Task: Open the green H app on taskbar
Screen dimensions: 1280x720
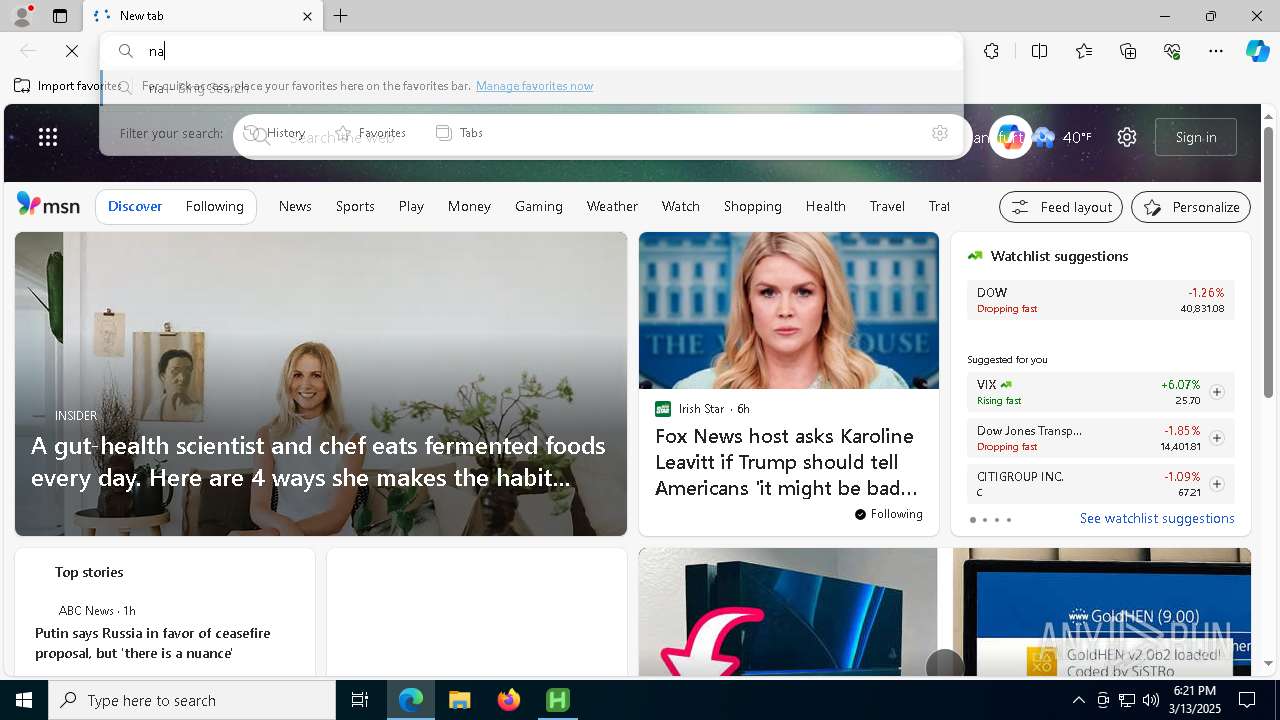Action: (x=558, y=700)
